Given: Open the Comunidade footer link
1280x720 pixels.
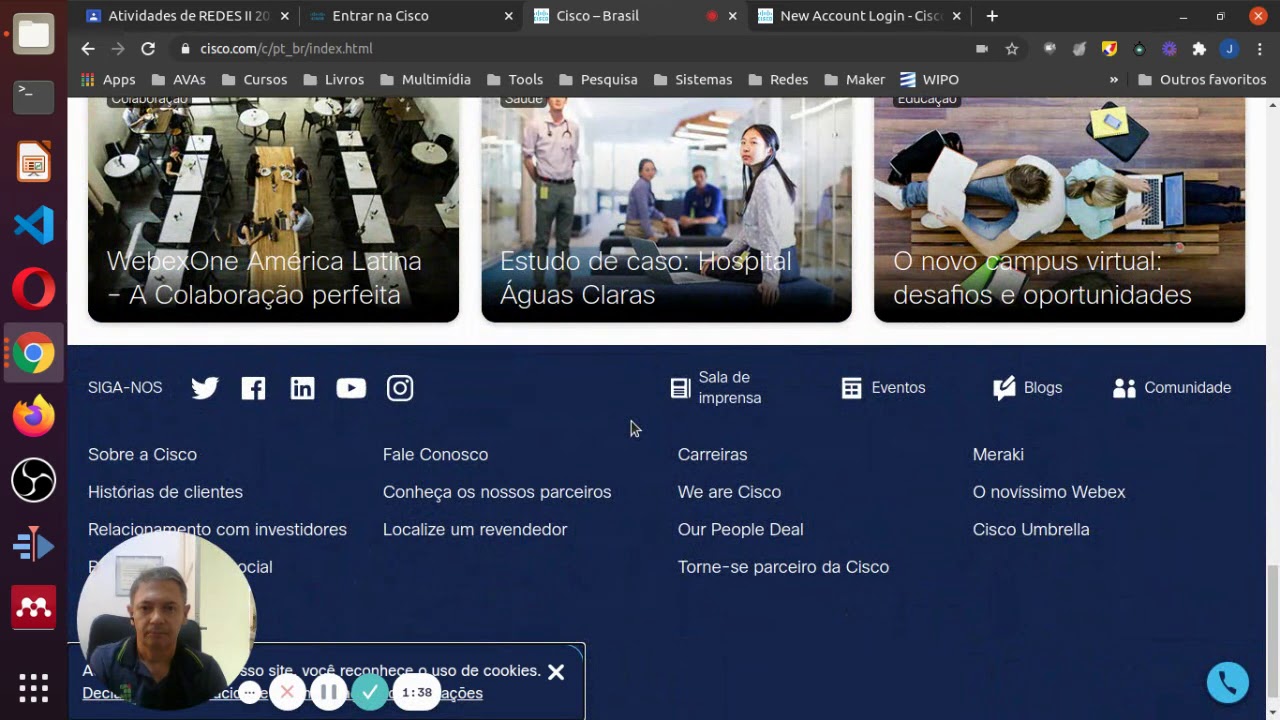Looking at the screenshot, I should 1172,388.
